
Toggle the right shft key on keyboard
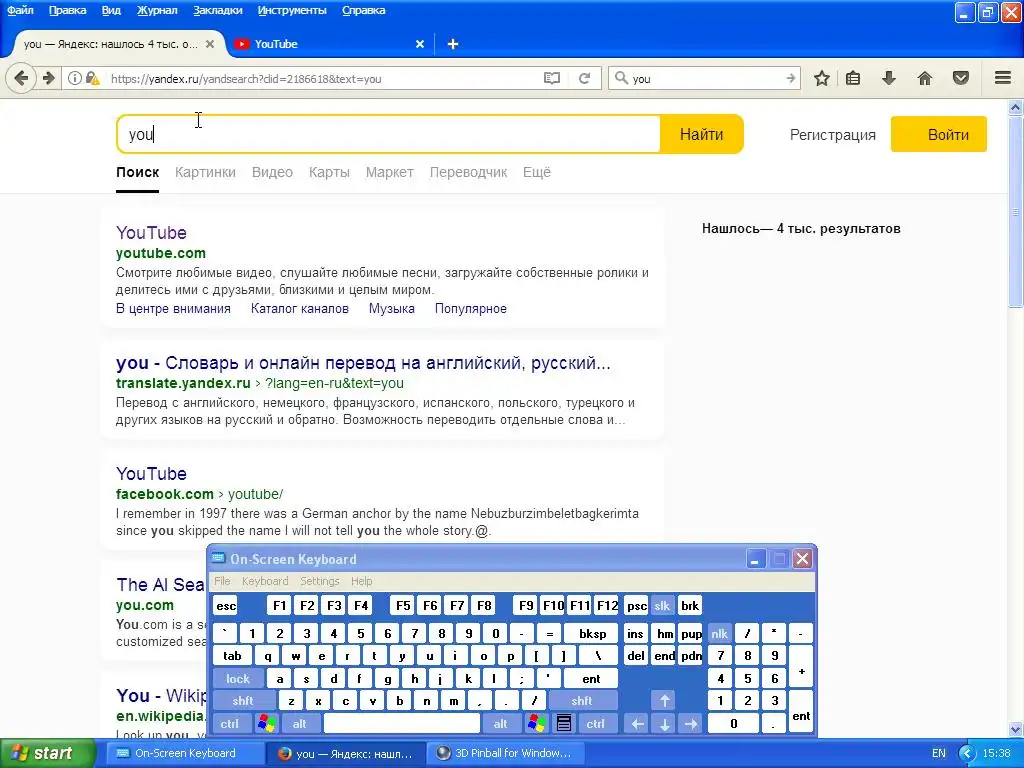click(x=582, y=701)
